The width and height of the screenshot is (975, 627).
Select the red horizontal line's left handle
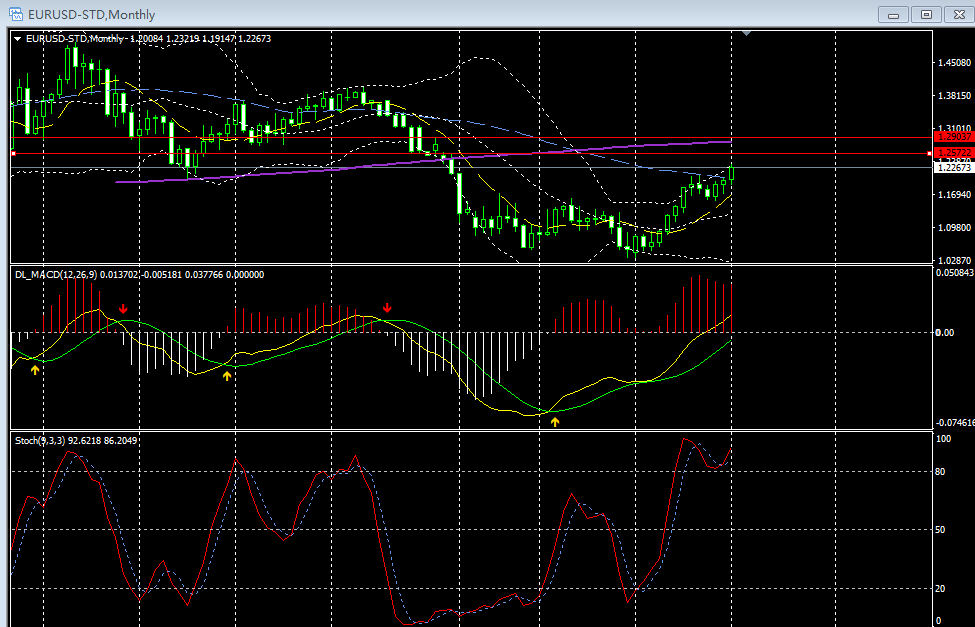point(13,153)
